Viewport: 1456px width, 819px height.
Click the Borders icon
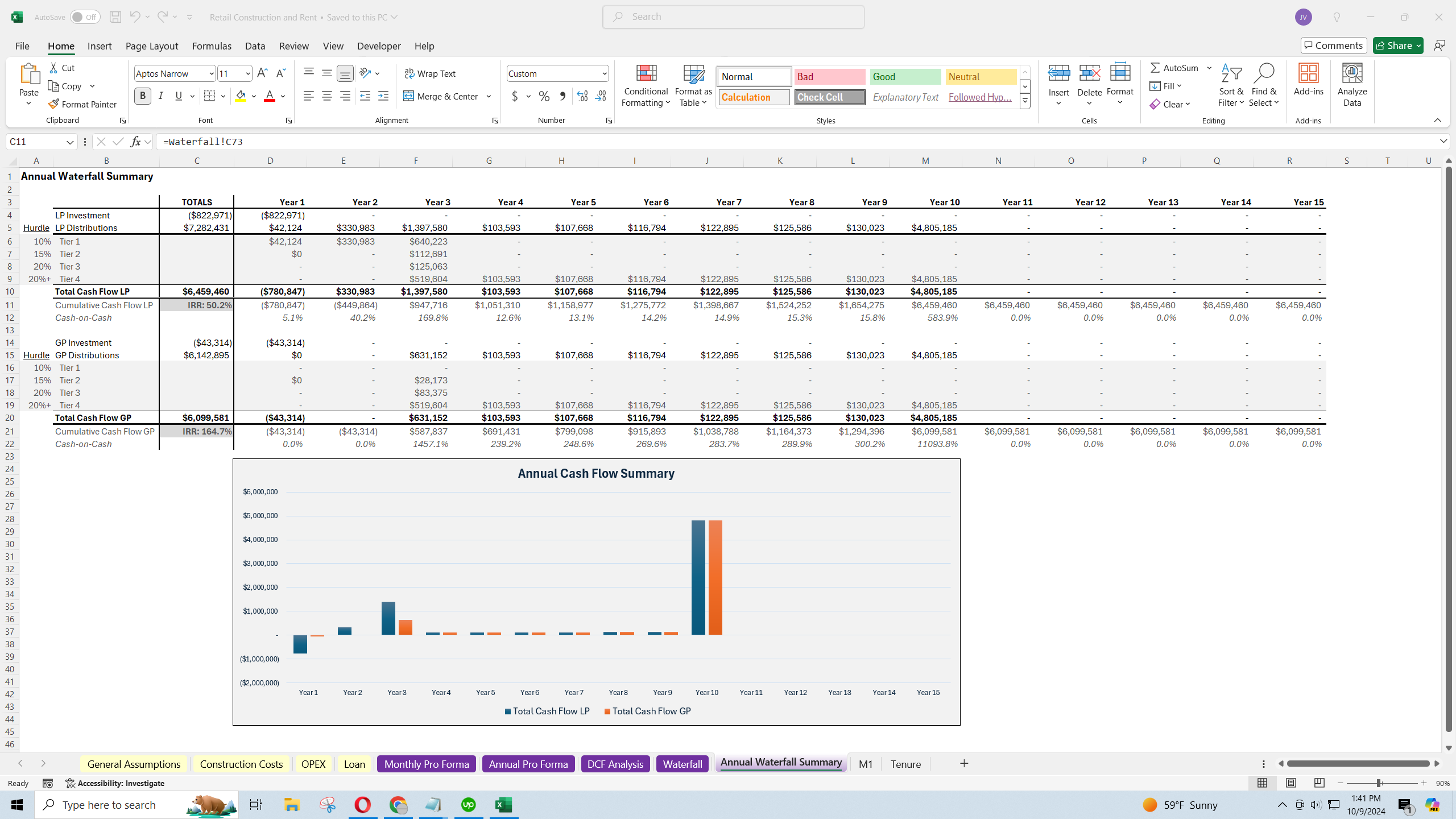click(x=210, y=96)
